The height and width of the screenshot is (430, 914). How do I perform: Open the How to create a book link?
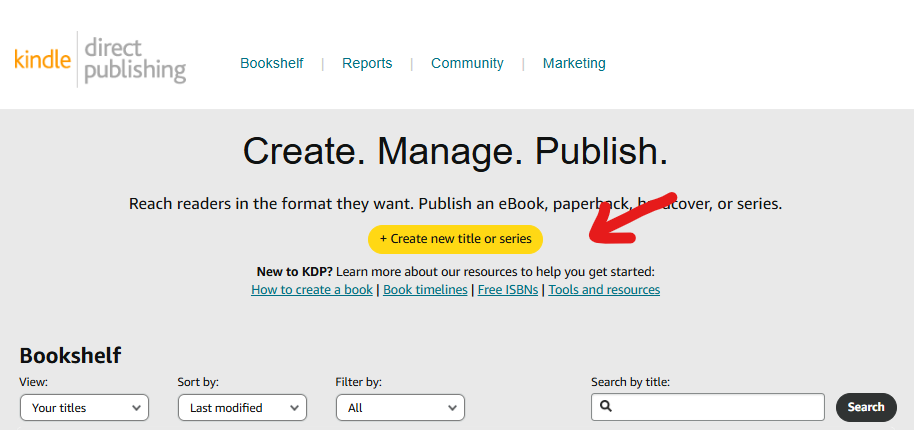click(312, 290)
